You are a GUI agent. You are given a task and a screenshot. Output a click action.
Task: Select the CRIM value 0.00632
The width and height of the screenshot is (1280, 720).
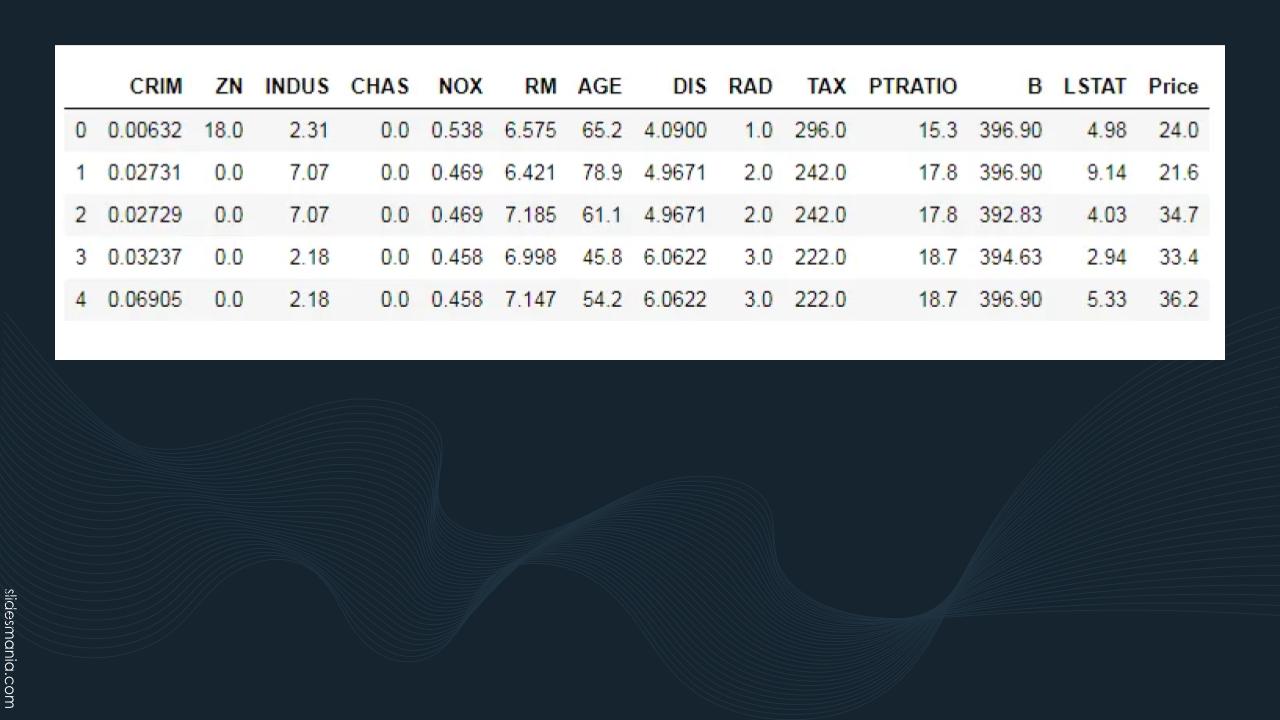(x=145, y=130)
